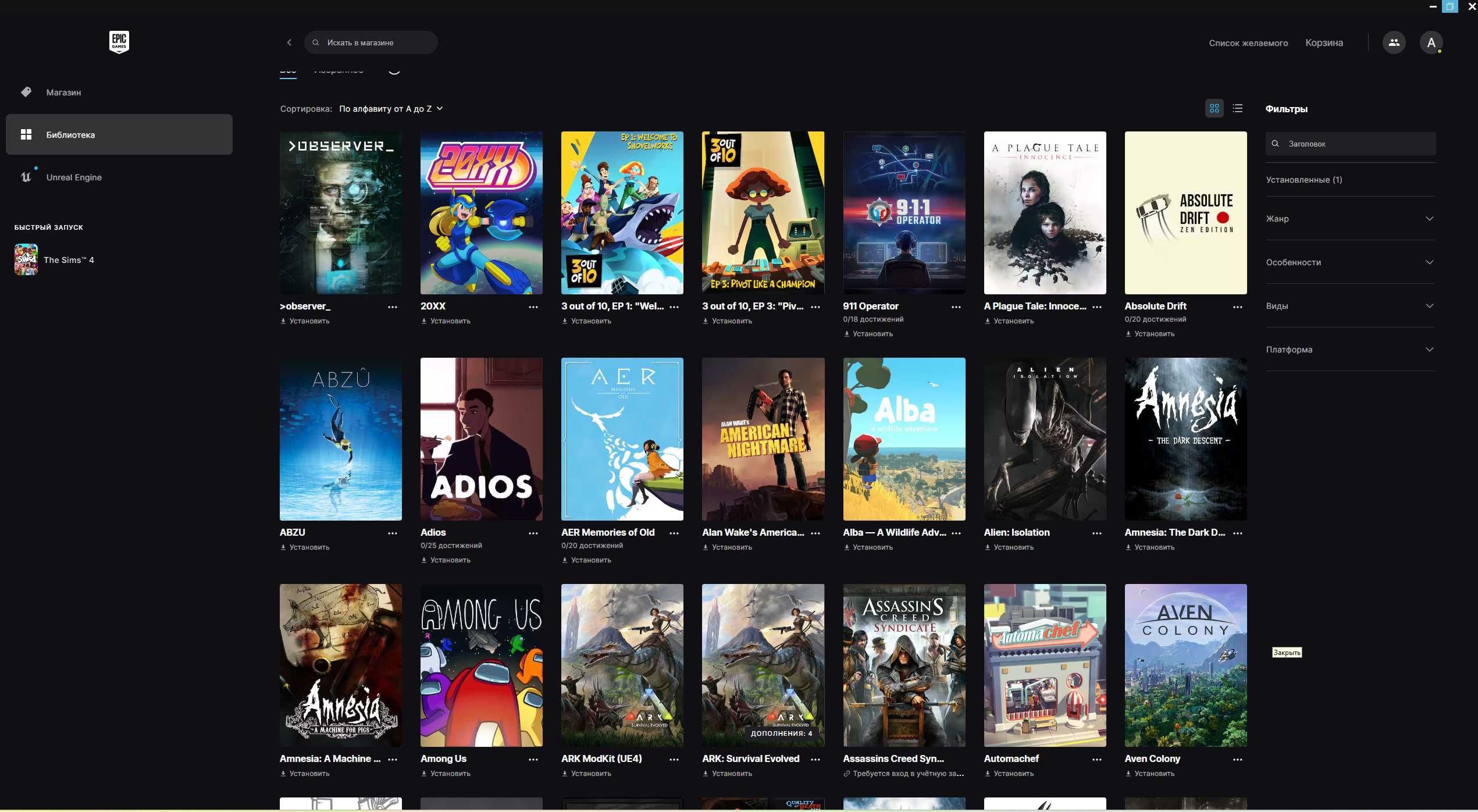Open the Among Us cover thumbnail
This screenshot has width=1478, height=812.
482,665
